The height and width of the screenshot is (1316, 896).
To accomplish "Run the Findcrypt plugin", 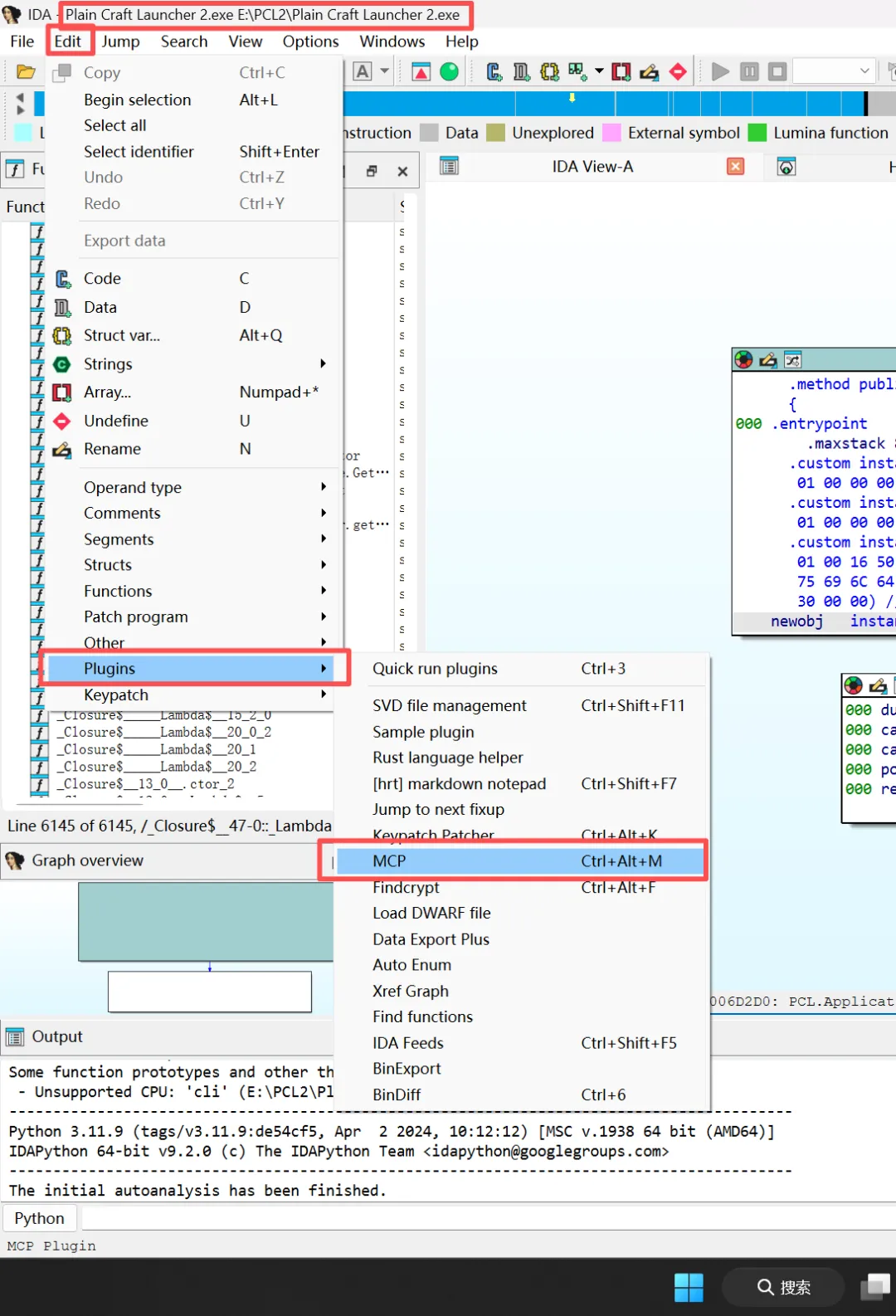I will coord(521,887).
